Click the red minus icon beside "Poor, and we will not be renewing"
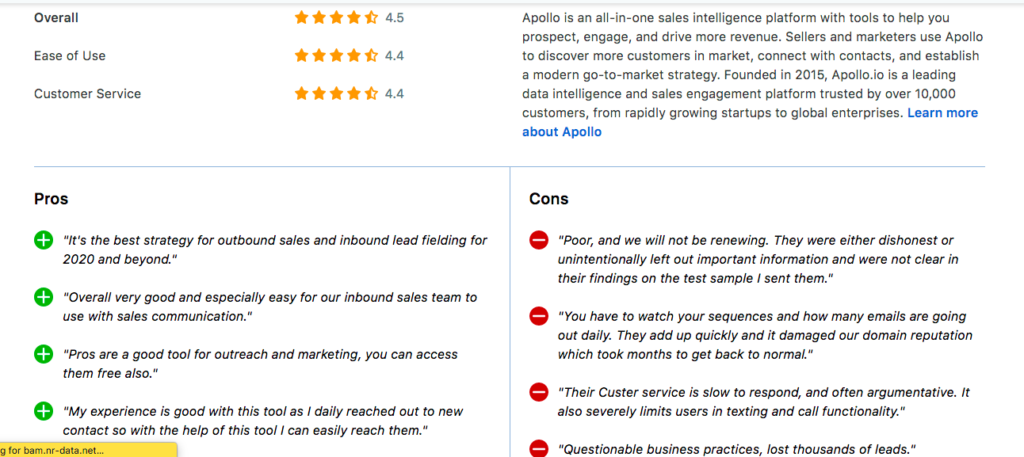Image resolution: width=1024 pixels, height=457 pixels. point(539,241)
